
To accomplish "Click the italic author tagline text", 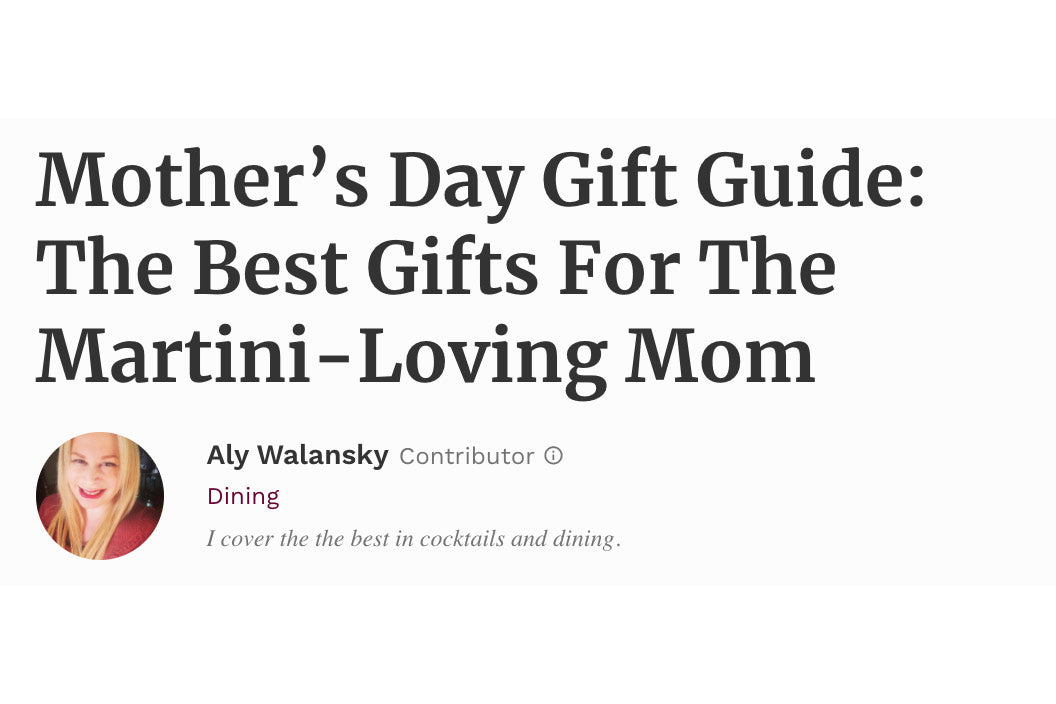I will 413,539.
